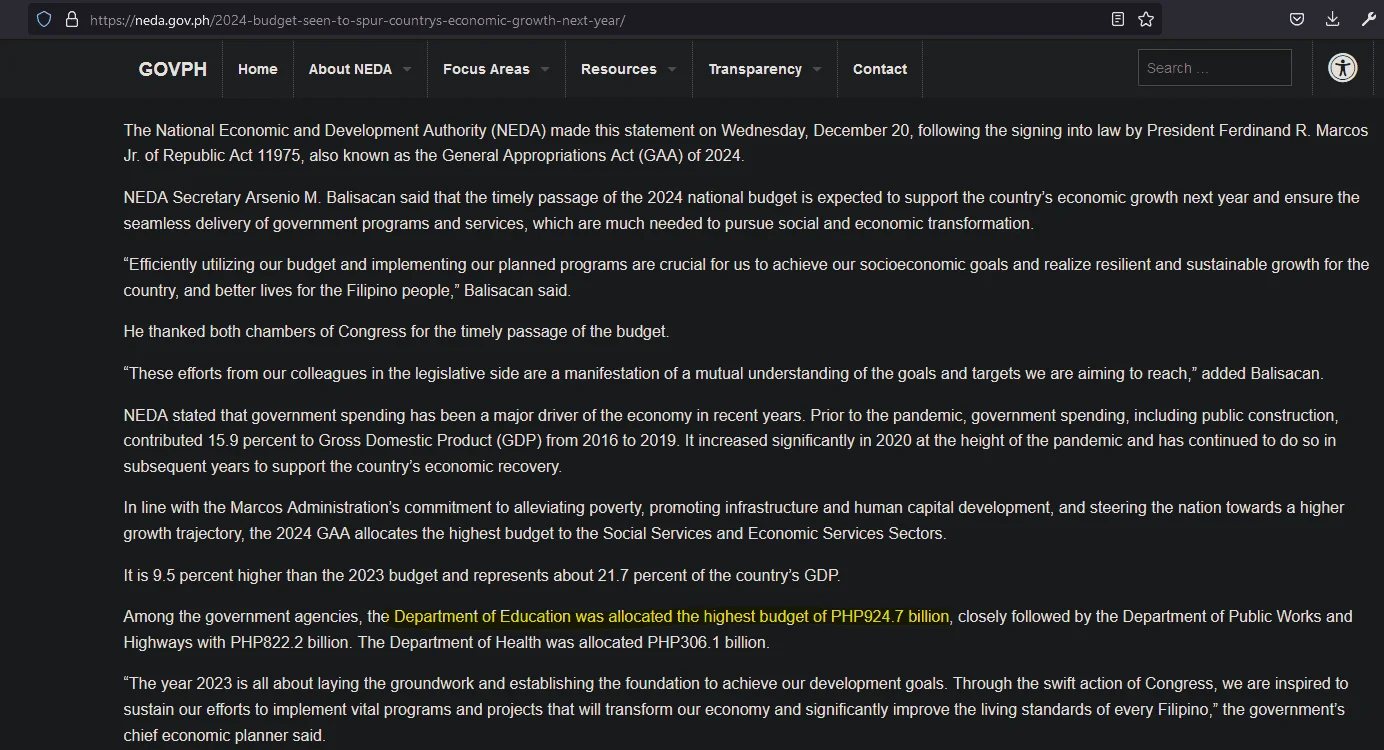Image resolution: width=1384 pixels, height=750 pixels.
Task: Toggle reader view icon in address bar
Action: click(x=1118, y=19)
